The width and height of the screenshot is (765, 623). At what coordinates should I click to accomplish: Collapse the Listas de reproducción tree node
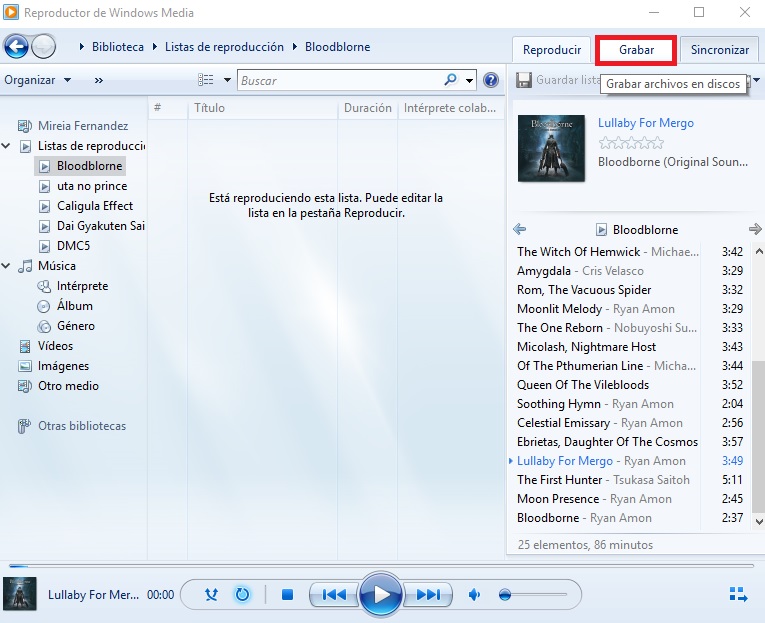coord(7,146)
